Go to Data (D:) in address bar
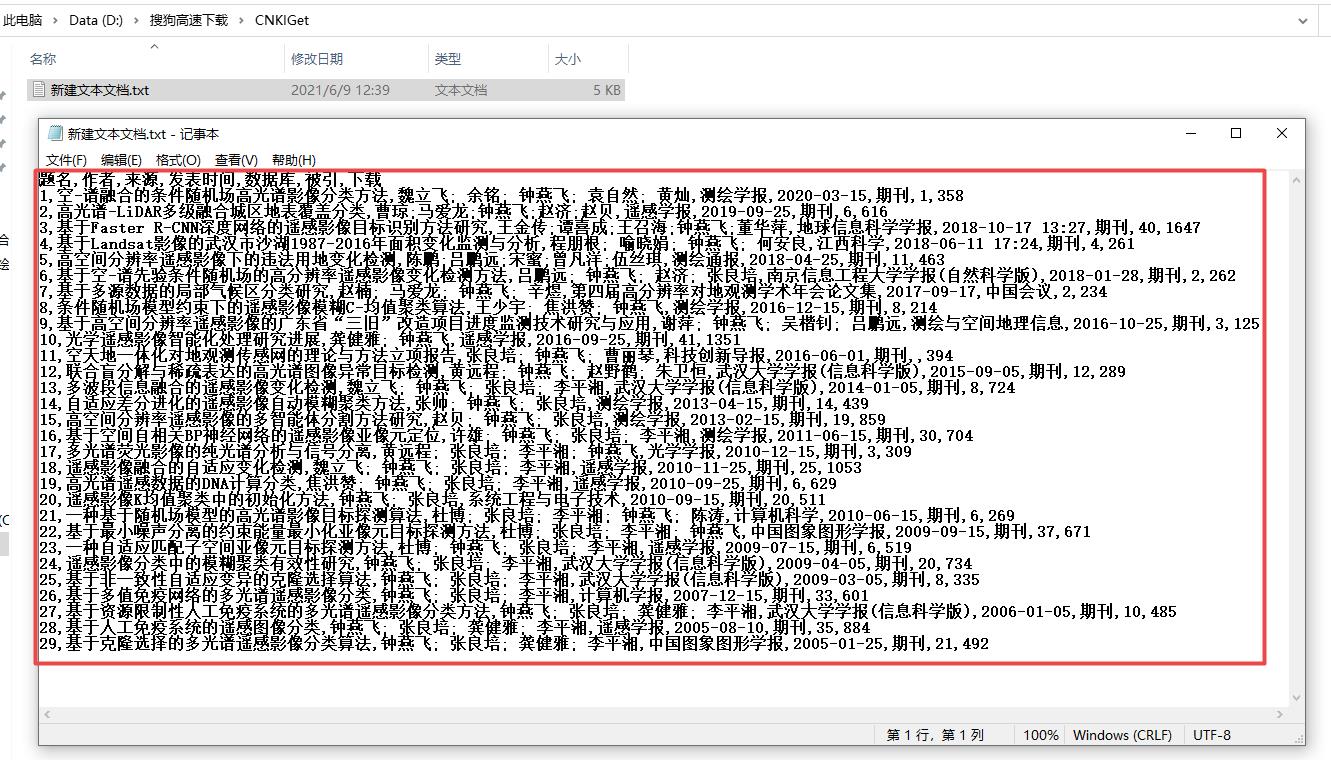The width and height of the screenshot is (1331, 760). 96,20
